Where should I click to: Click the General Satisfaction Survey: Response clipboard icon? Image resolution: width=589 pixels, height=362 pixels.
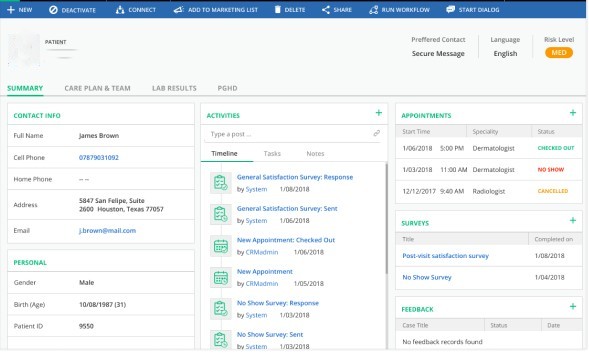220,183
